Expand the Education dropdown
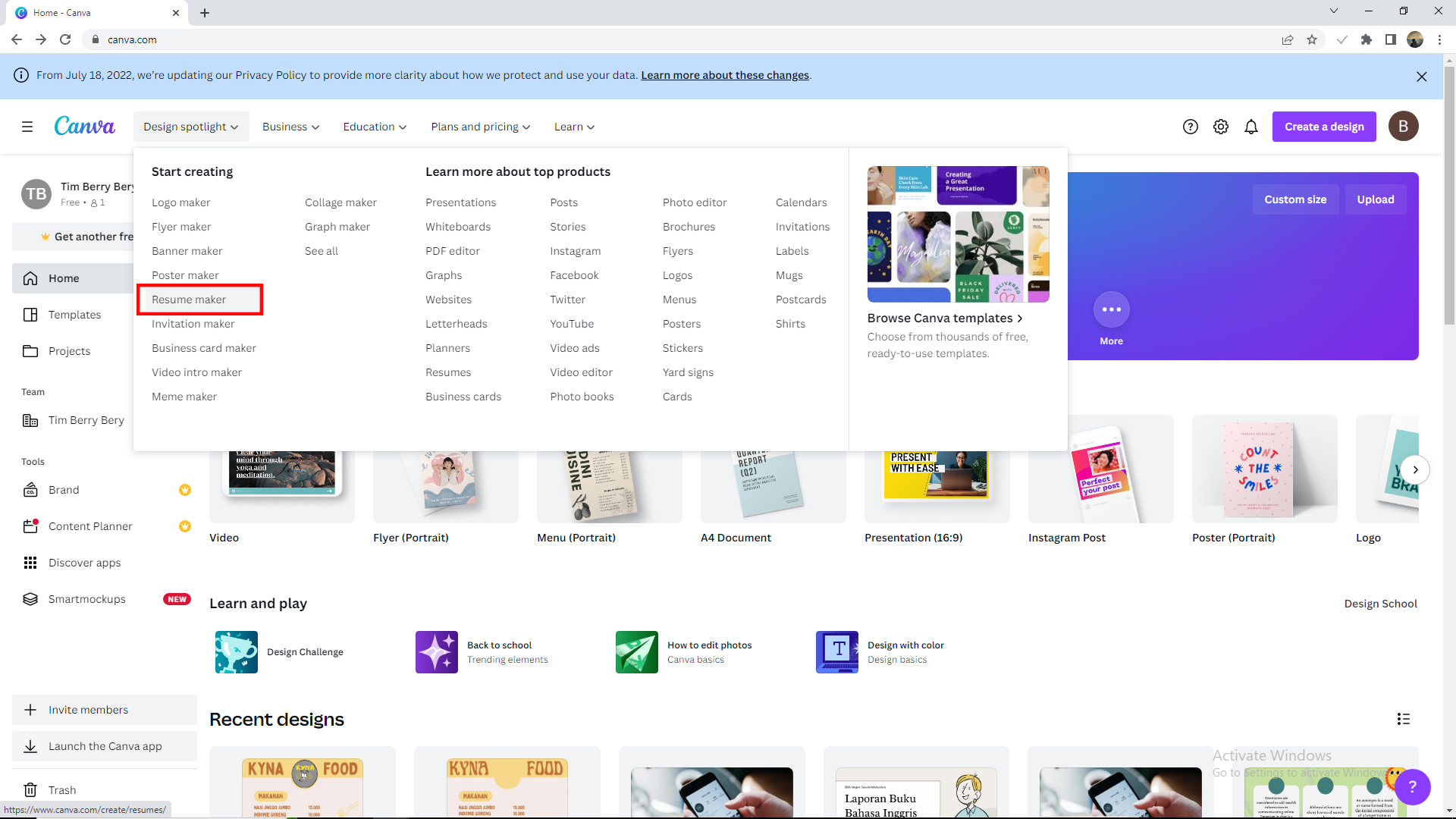1456x819 pixels. click(375, 127)
